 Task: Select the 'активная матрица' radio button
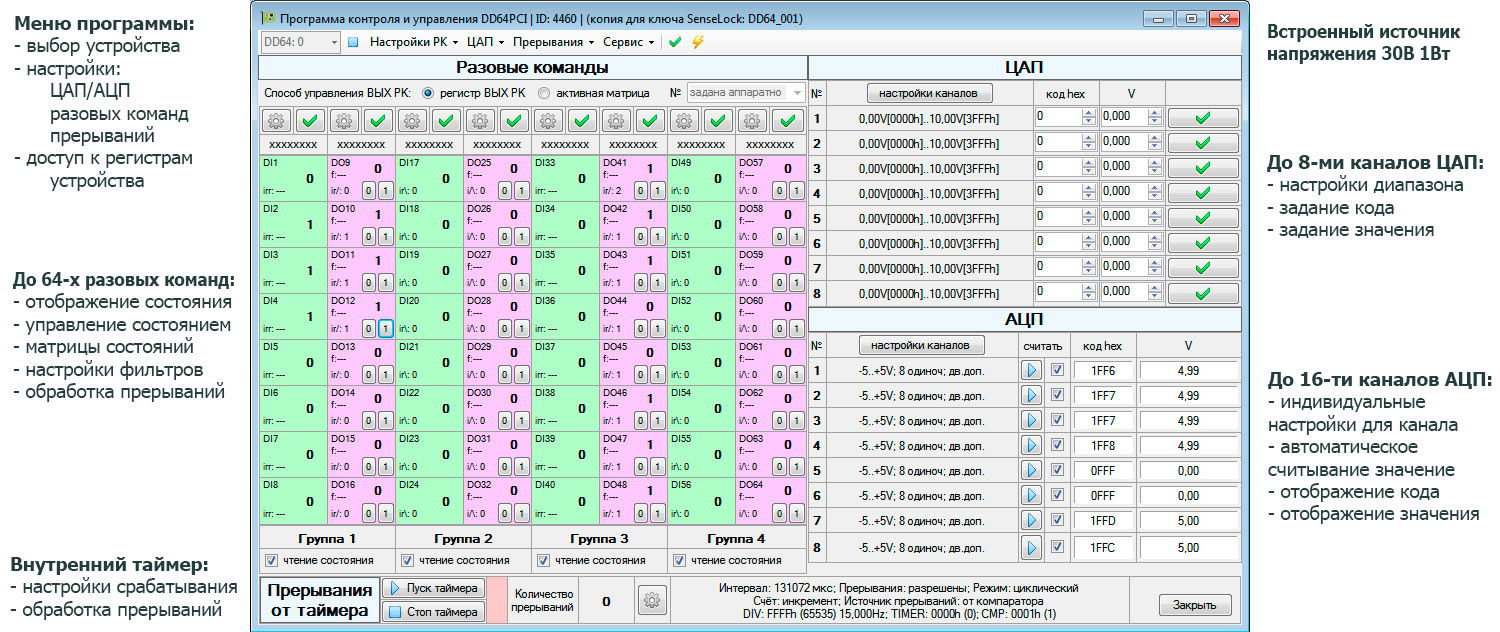(x=544, y=93)
